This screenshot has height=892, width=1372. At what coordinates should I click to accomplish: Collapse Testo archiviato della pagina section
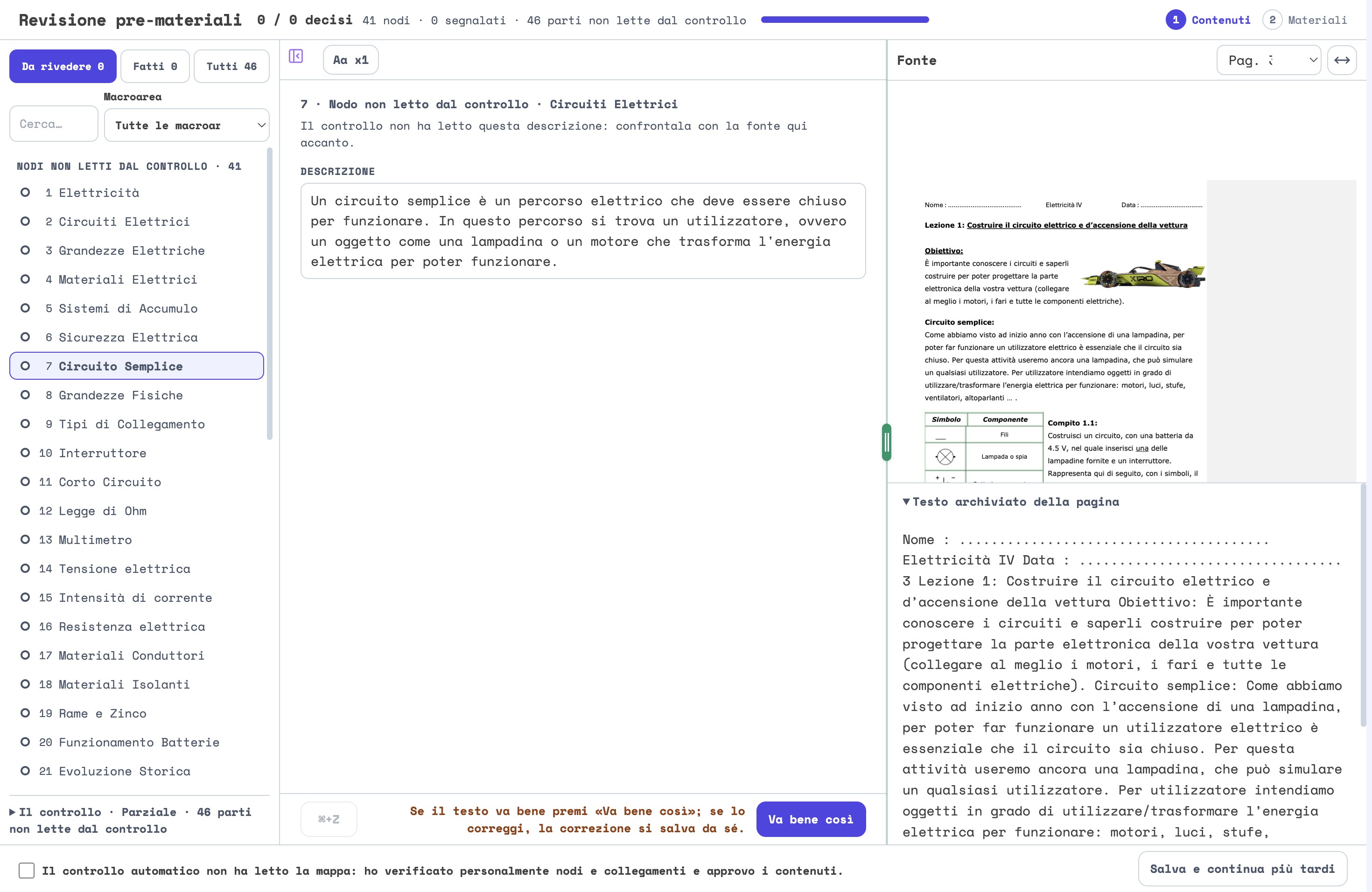click(x=1010, y=502)
